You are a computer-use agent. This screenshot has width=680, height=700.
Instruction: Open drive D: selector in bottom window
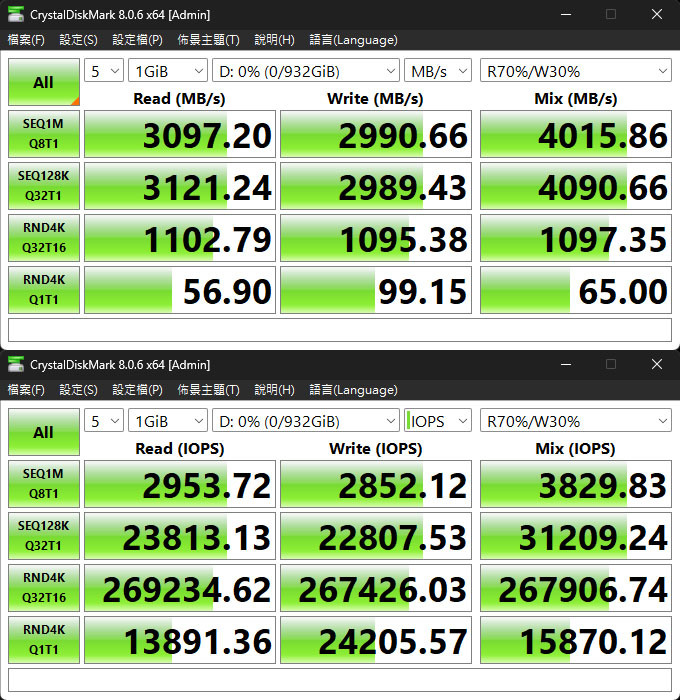click(306, 421)
